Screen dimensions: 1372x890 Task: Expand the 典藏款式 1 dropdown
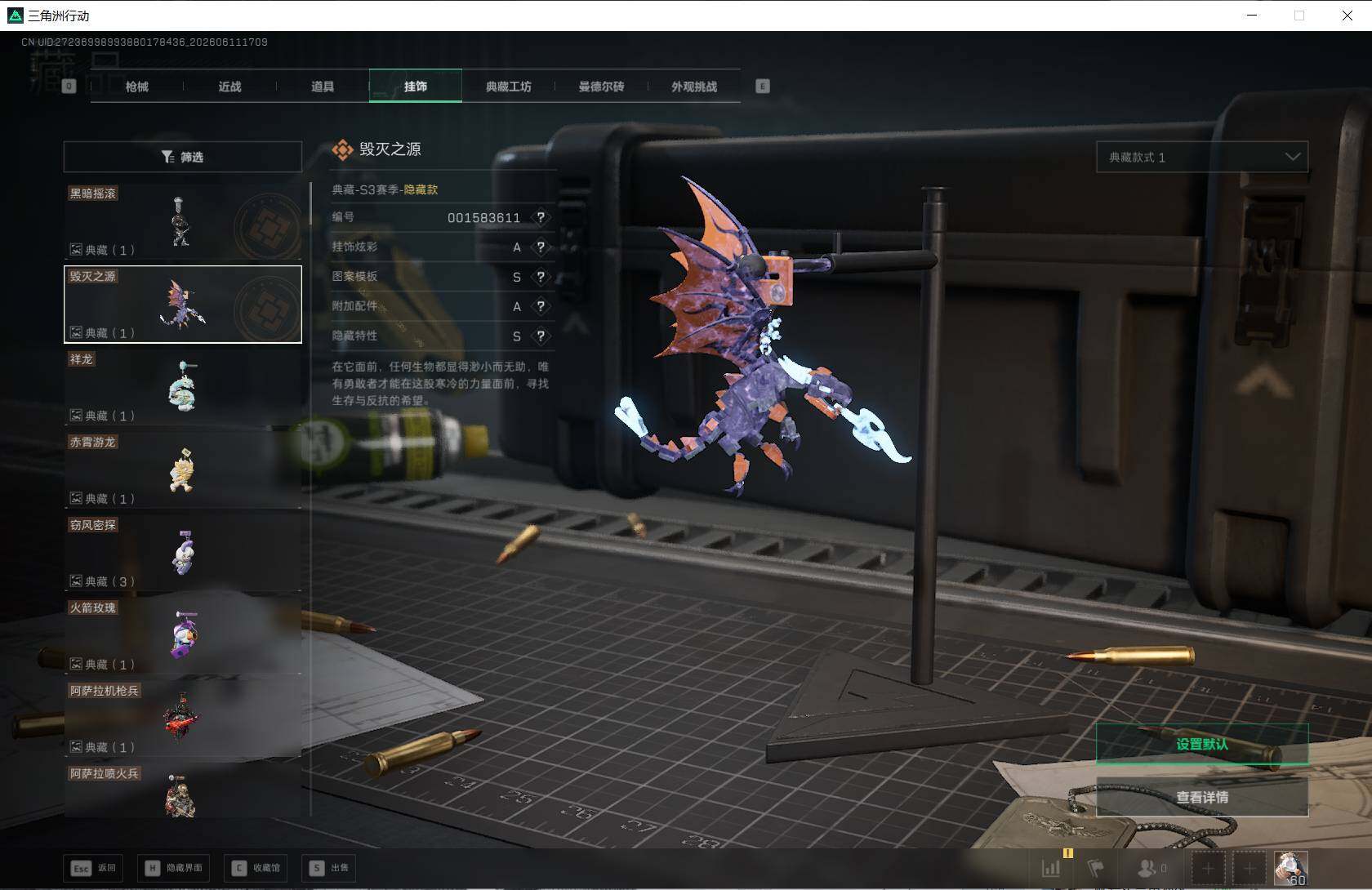(1202, 157)
